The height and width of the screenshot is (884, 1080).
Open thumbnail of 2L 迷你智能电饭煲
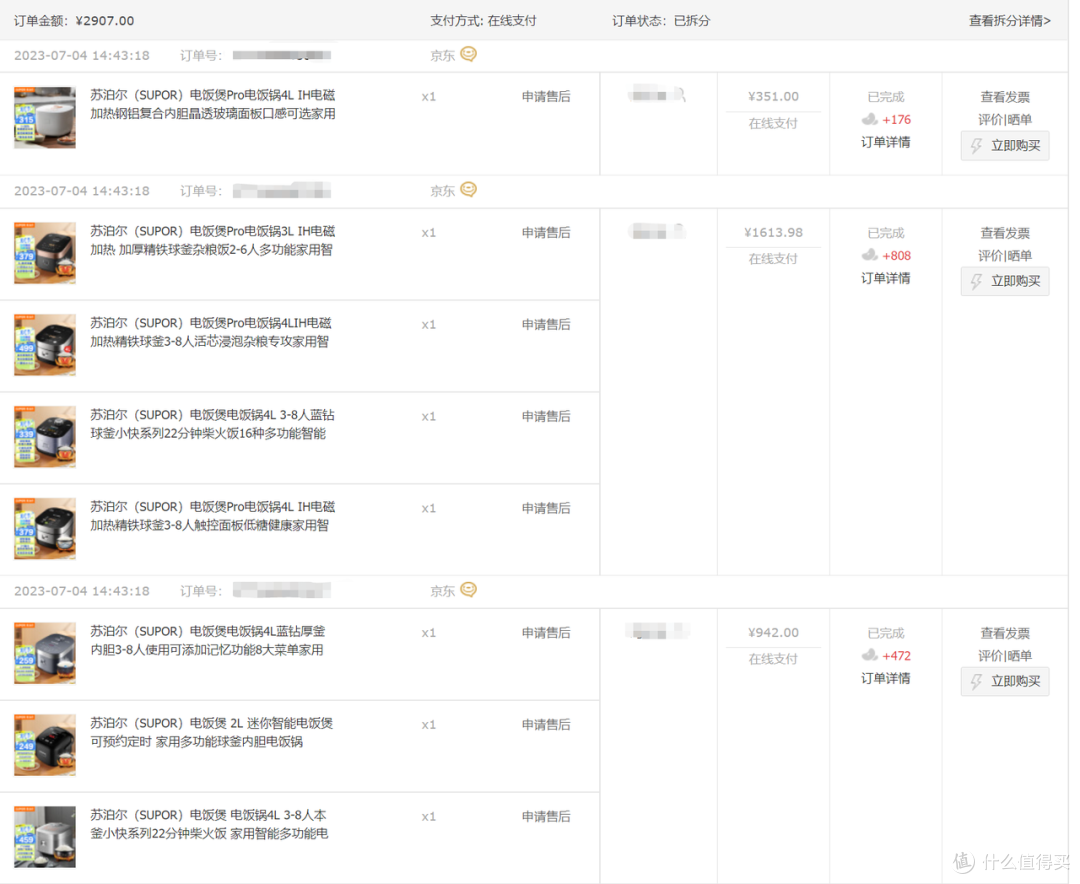point(45,745)
